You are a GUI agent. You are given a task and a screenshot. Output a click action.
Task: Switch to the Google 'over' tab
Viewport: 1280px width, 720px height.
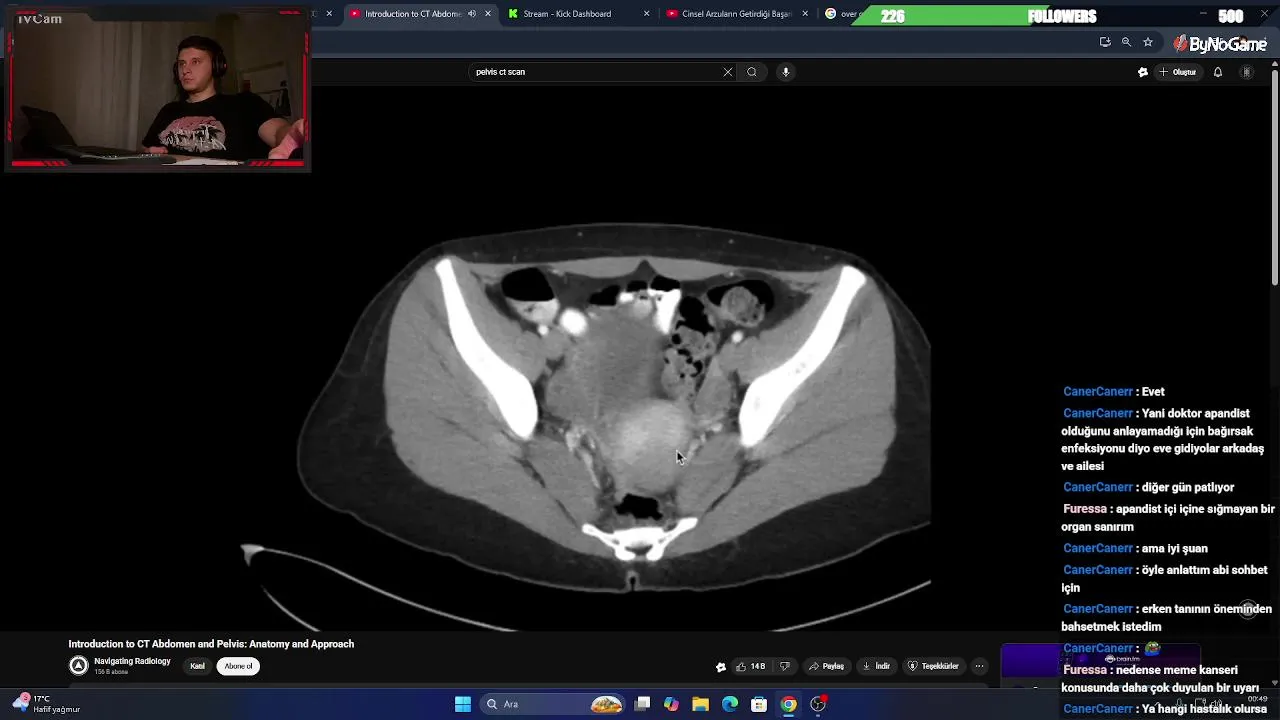point(845,14)
